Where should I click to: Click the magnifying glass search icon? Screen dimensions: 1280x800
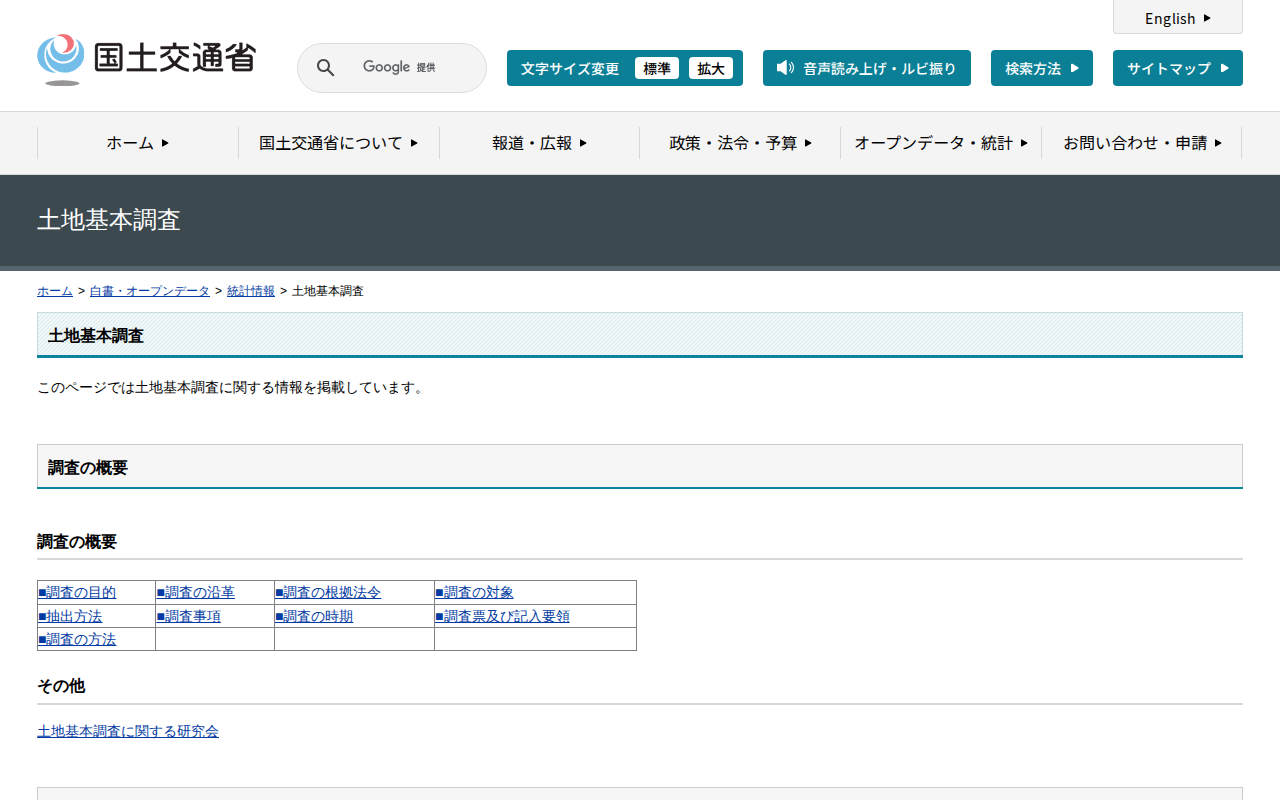click(x=325, y=68)
